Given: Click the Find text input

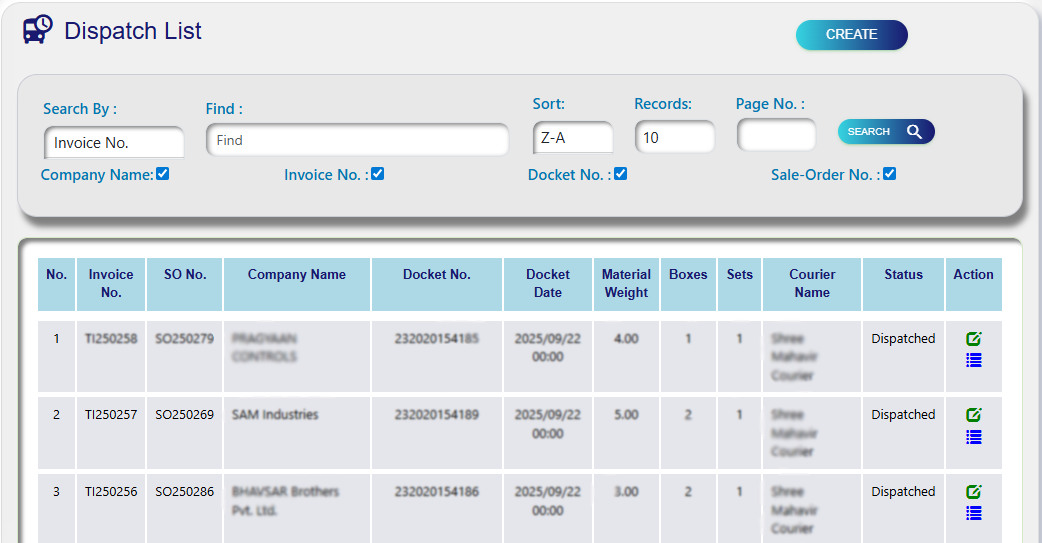Looking at the screenshot, I should point(357,140).
